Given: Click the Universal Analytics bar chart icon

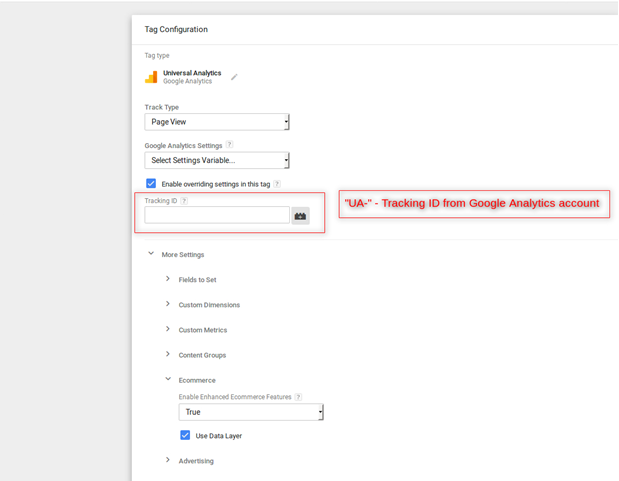Looking at the screenshot, I should (x=151, y=77).
